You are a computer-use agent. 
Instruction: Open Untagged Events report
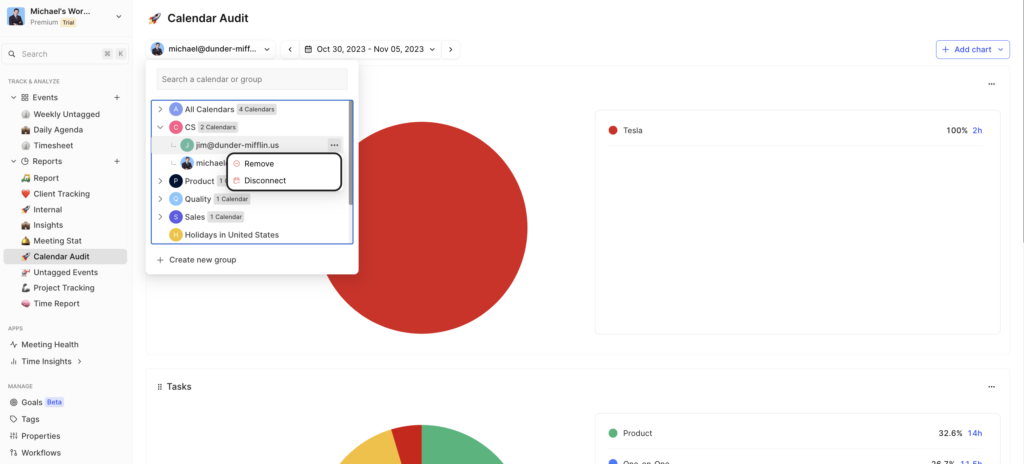pos(65,272)
